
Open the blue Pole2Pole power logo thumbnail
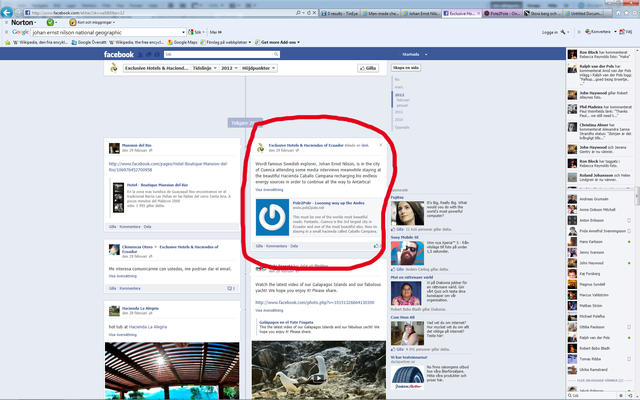(272, 217)
